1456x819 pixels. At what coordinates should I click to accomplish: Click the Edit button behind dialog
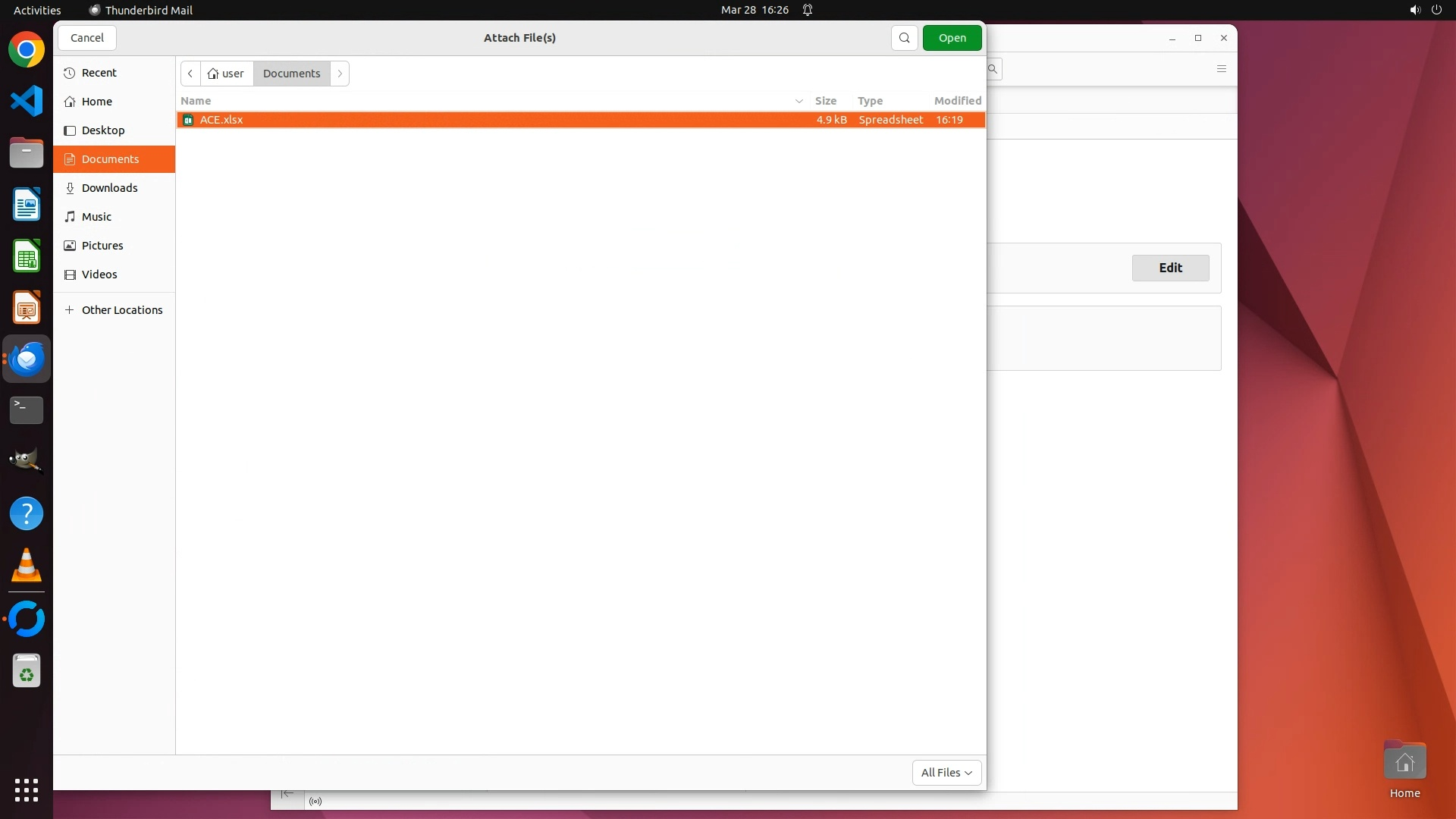1170,268
